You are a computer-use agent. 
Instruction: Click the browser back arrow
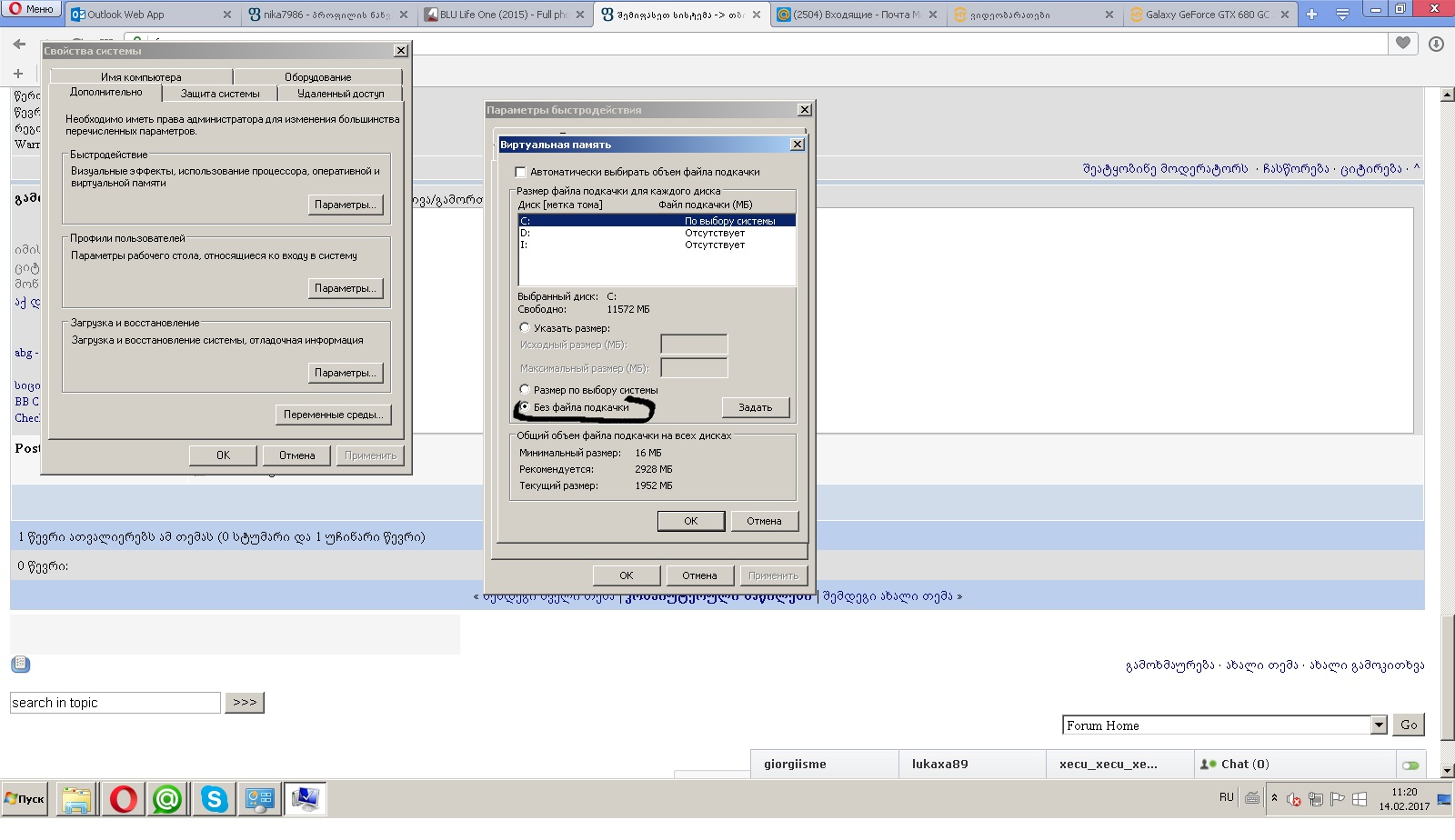[19, 44]
